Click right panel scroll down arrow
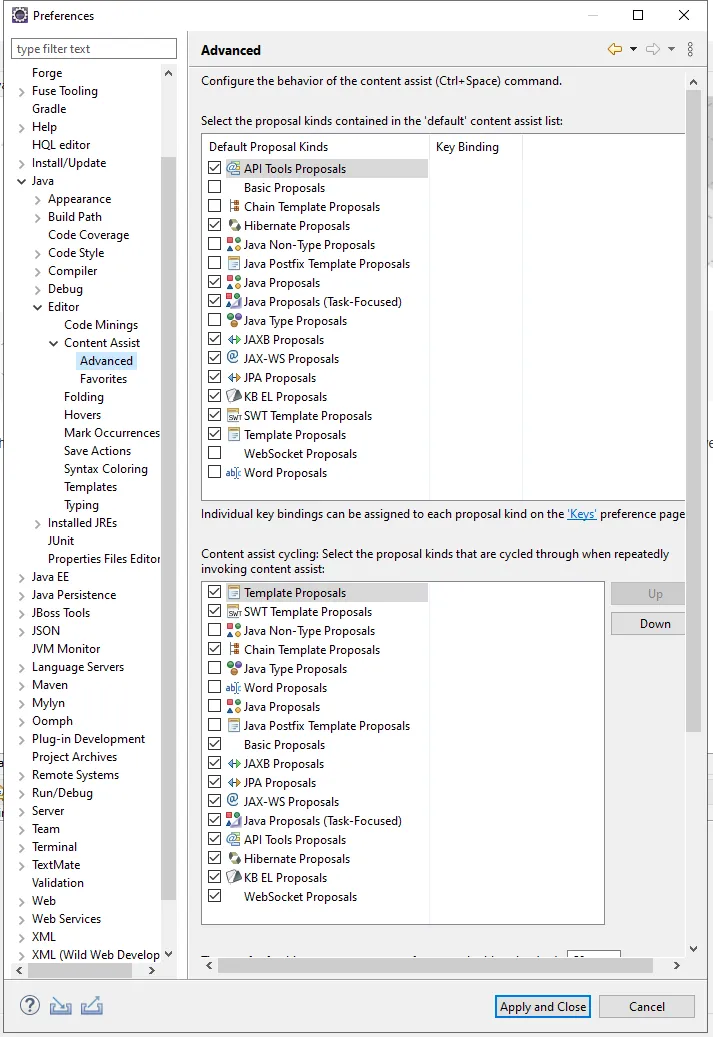Viewport: 713px width, 1037px height. (x=693, y=948)
